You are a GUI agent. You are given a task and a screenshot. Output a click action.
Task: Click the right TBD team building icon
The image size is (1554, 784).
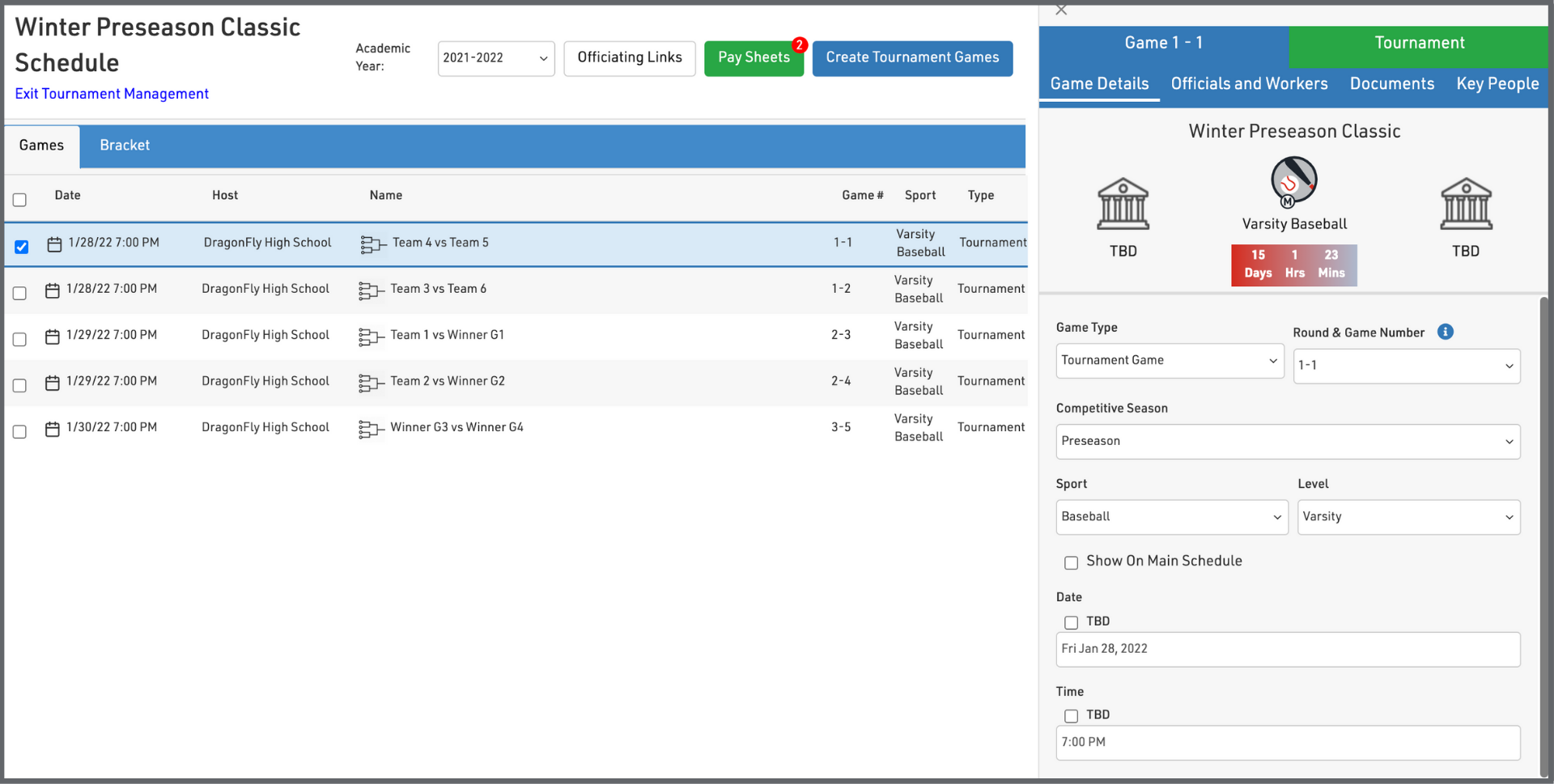[1465, 205]
